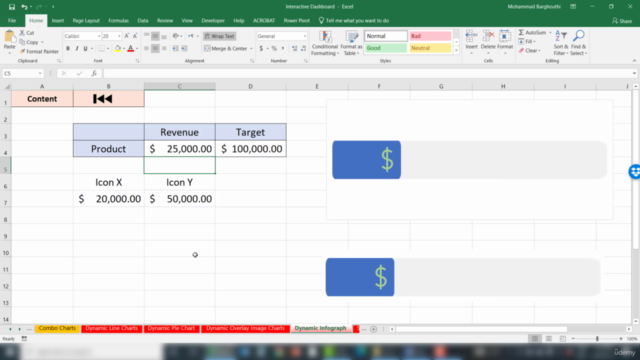The width and height of the screenshot is (640, 360).
Task: Open the Dynamic Pie Chart sheet tab
Action: pyautogui.click(x=171, y=329)
